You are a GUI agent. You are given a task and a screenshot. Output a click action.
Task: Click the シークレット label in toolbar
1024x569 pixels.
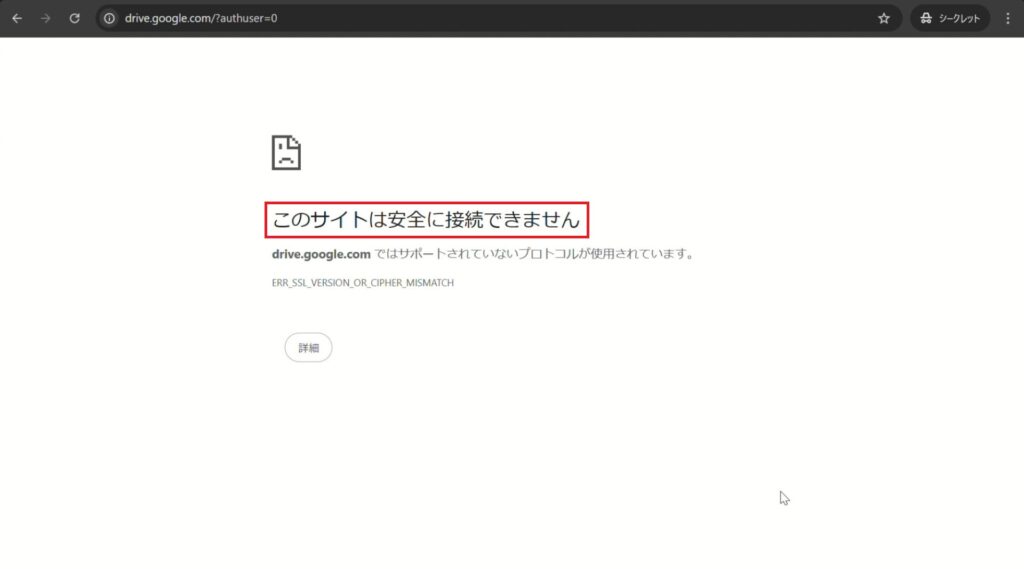pyautogui.click(x=961, y=18)
